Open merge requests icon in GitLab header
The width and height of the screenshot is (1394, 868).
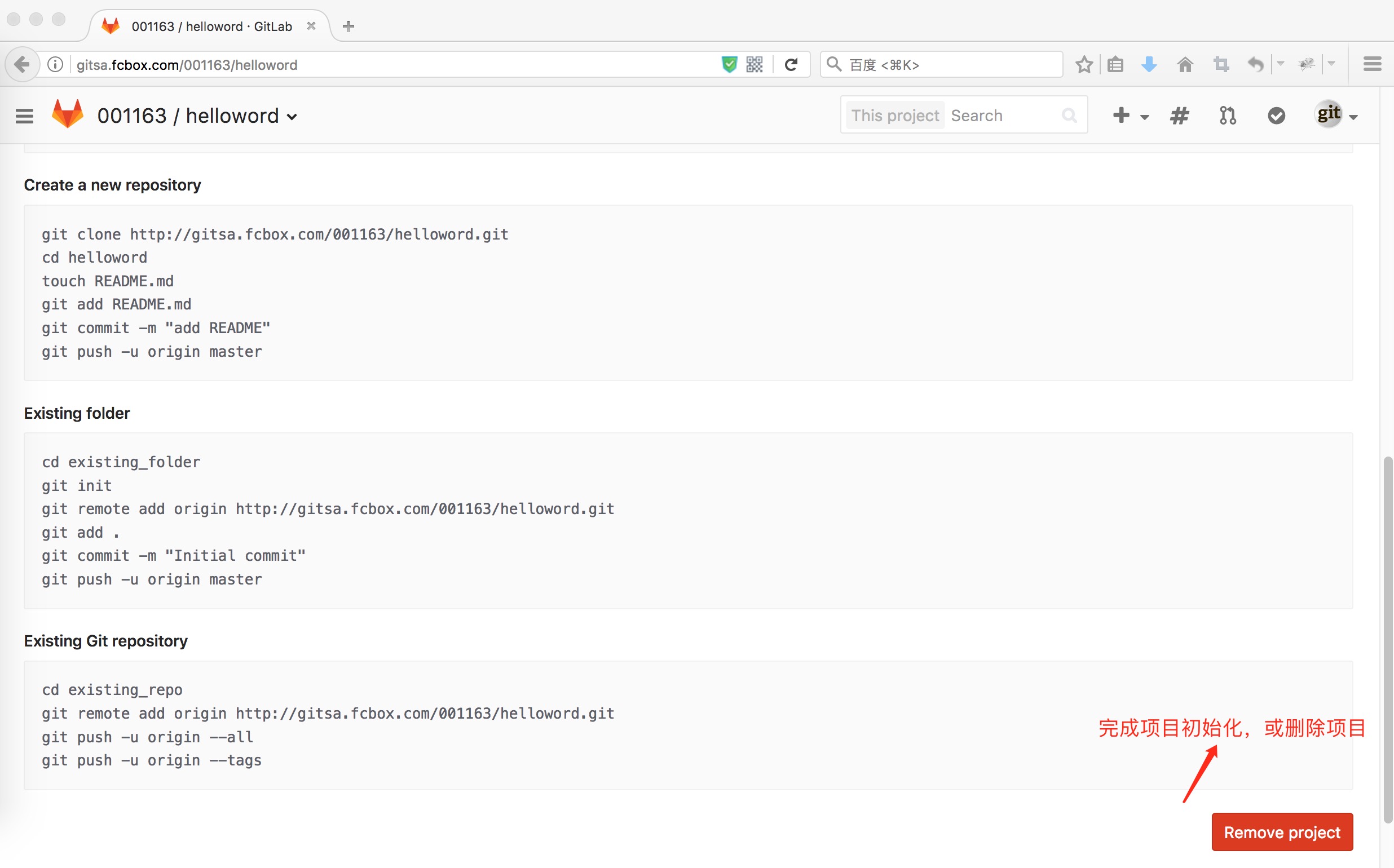point(1228,116)
